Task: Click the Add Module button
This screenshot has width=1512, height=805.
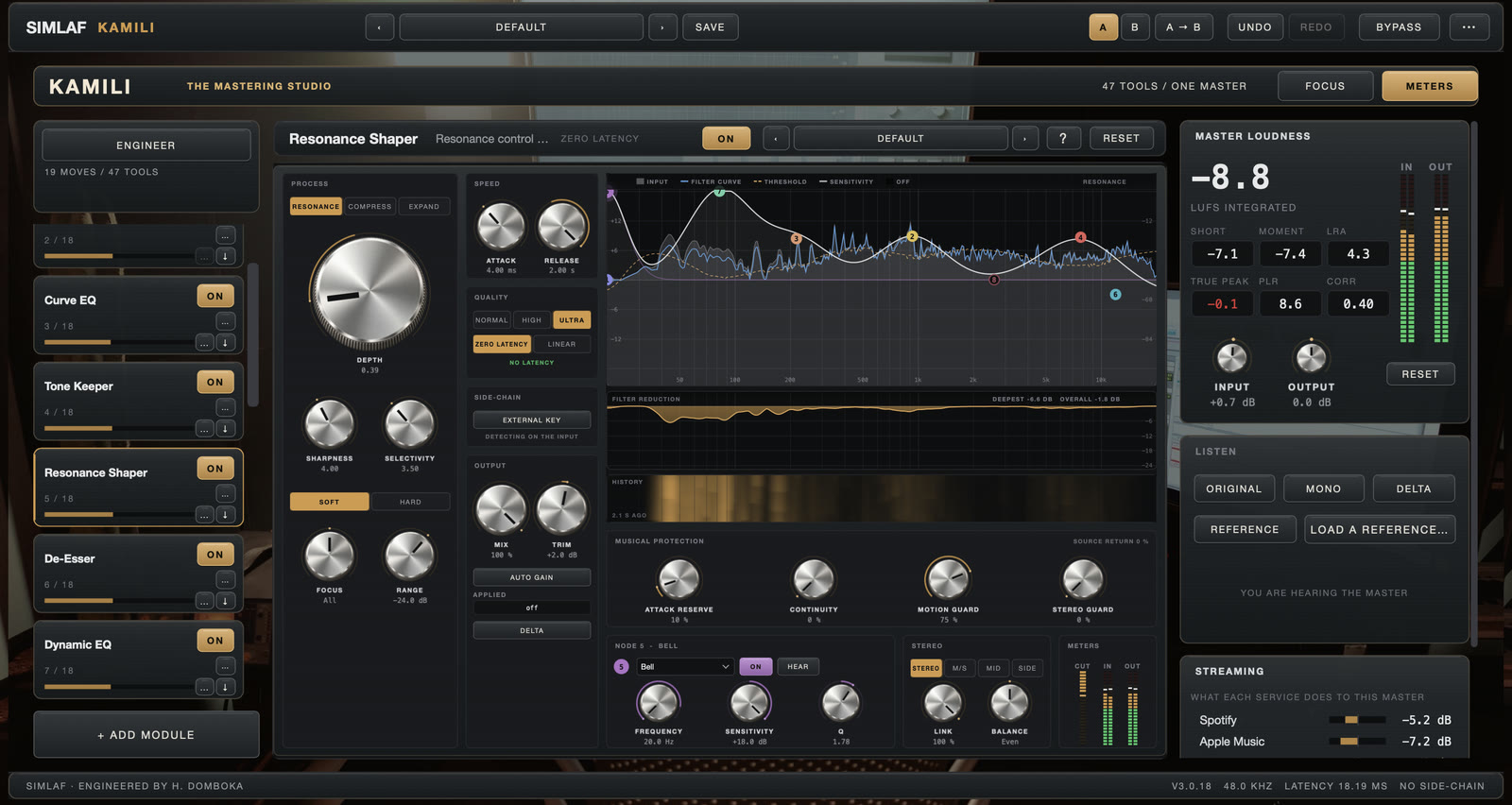Action: pos(146,735)
